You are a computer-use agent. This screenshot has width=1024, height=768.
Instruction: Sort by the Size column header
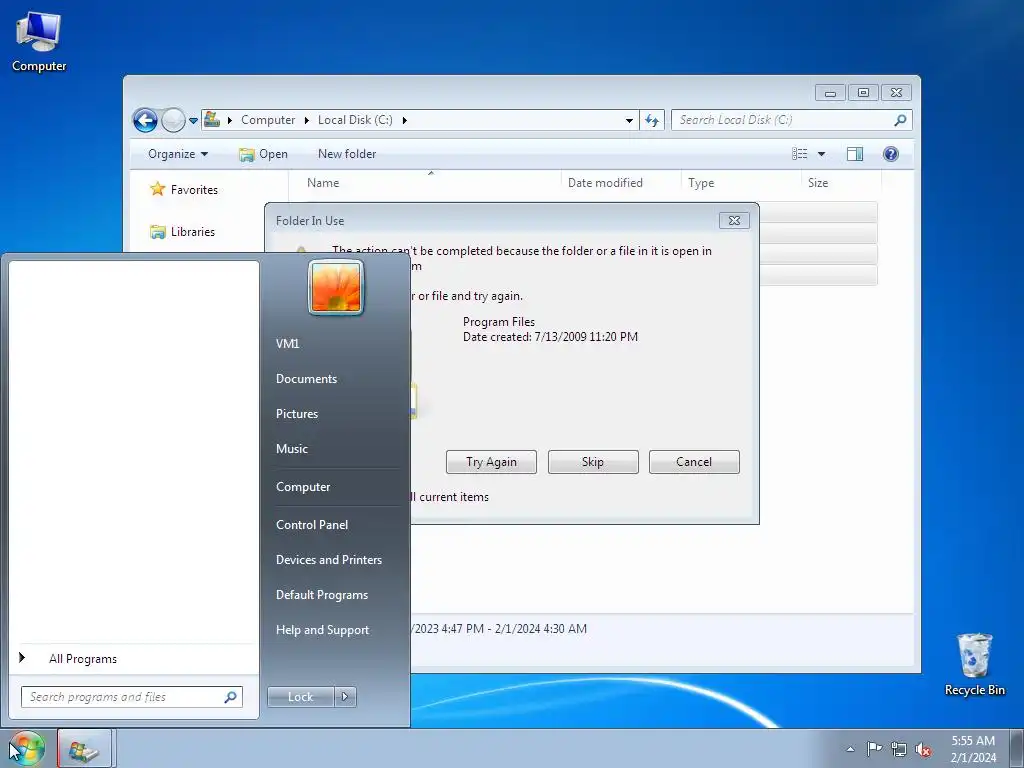(x=841, y=183)
